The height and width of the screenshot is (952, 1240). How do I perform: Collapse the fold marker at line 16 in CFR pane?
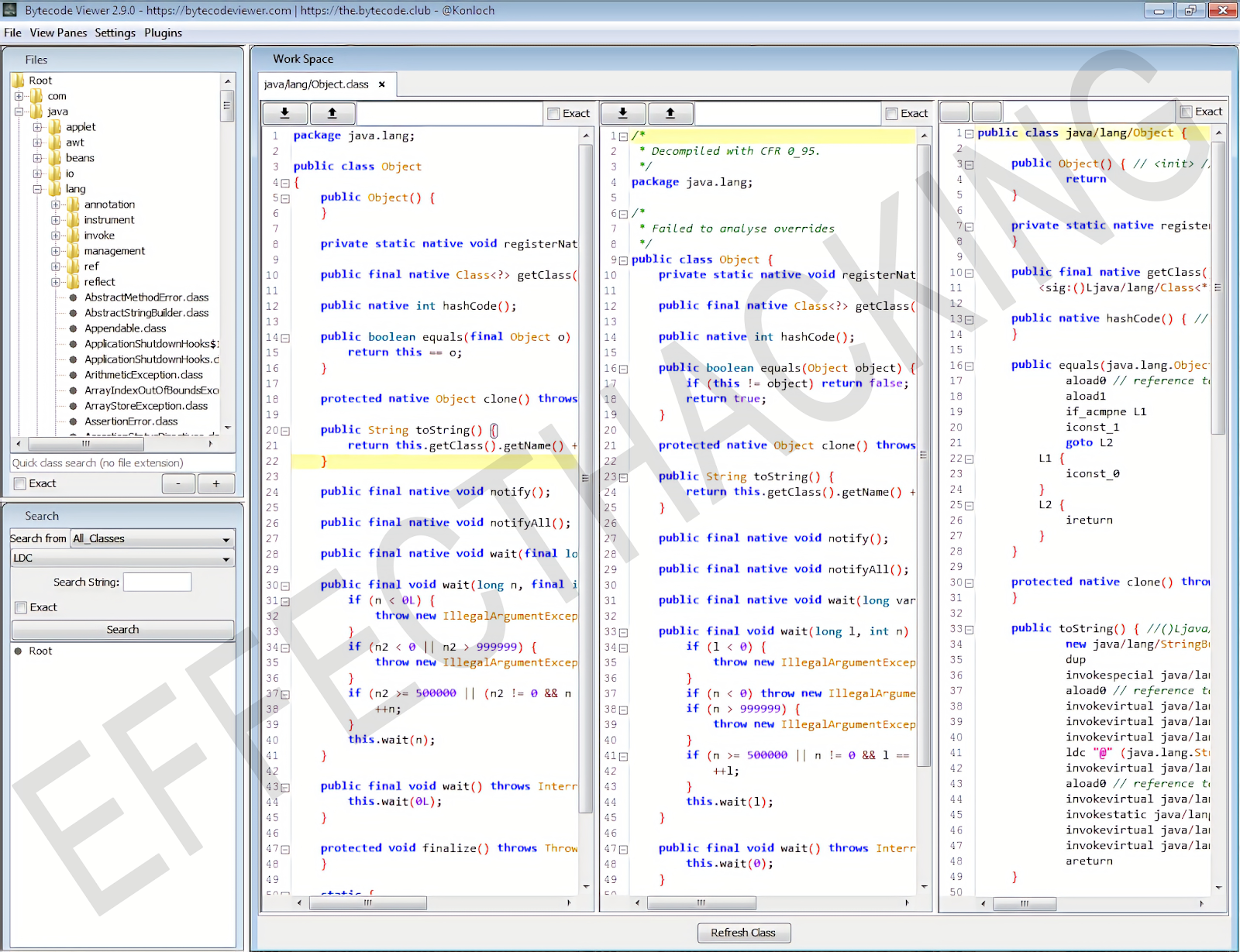click(x=623, y=369)
